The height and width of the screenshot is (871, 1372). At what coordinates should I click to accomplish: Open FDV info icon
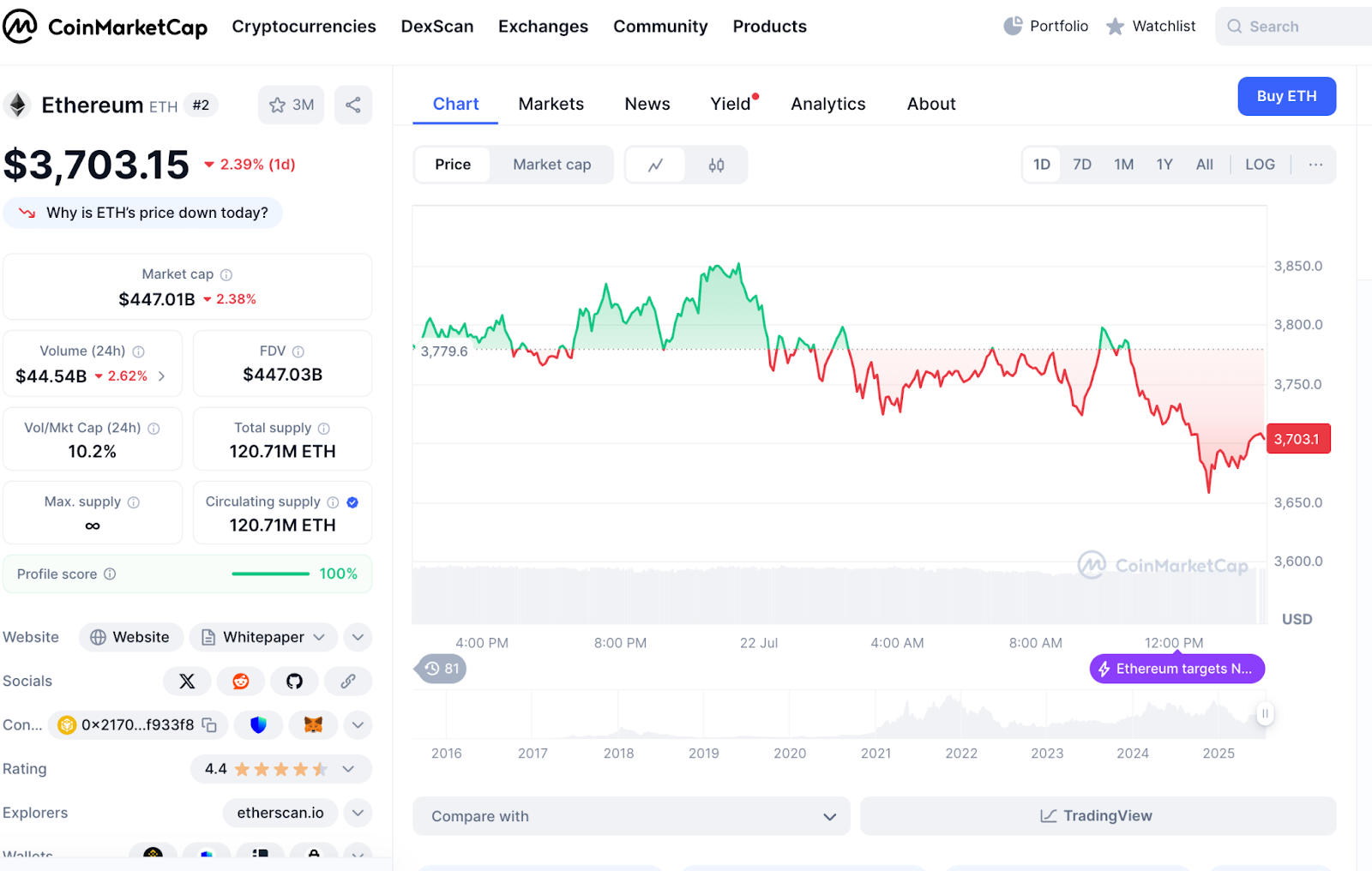[x=298, y=351]
